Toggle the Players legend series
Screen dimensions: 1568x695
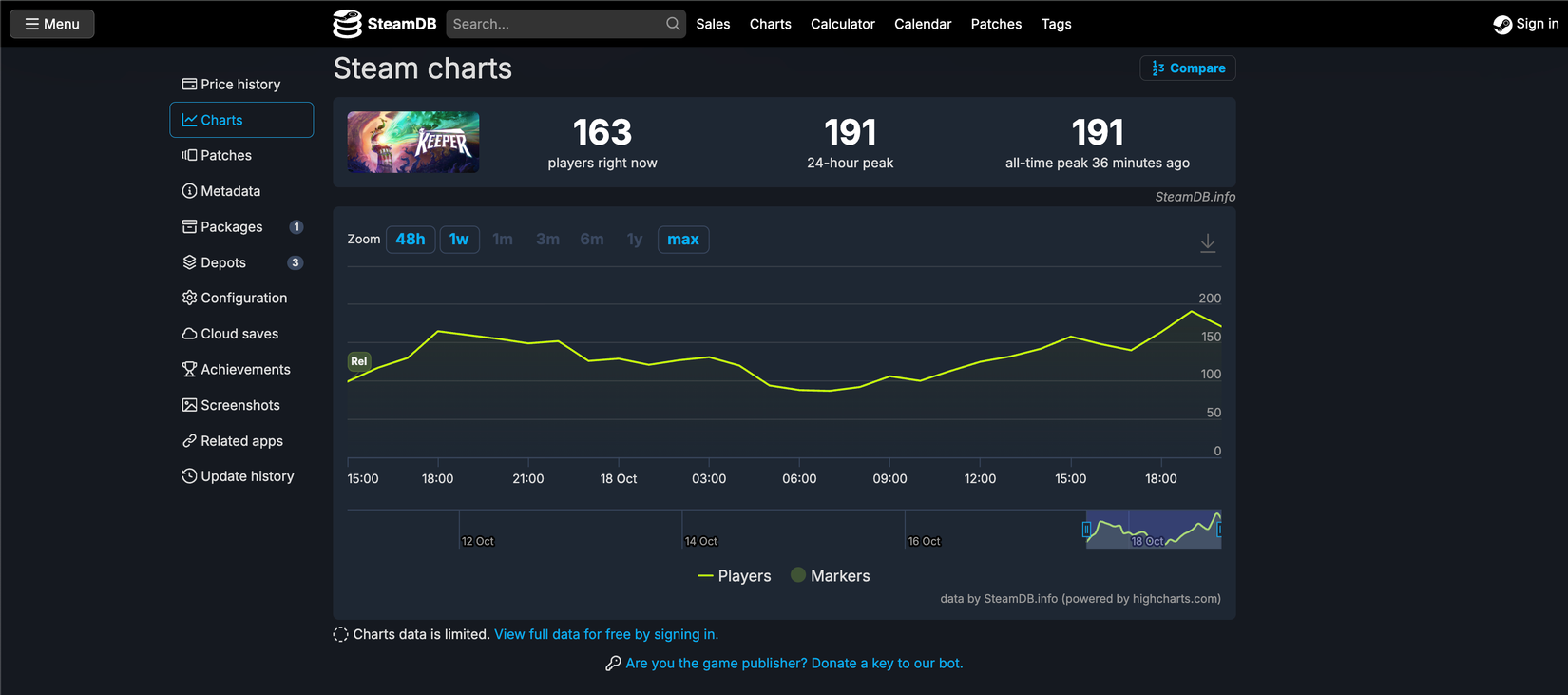[x=735, y=576]
